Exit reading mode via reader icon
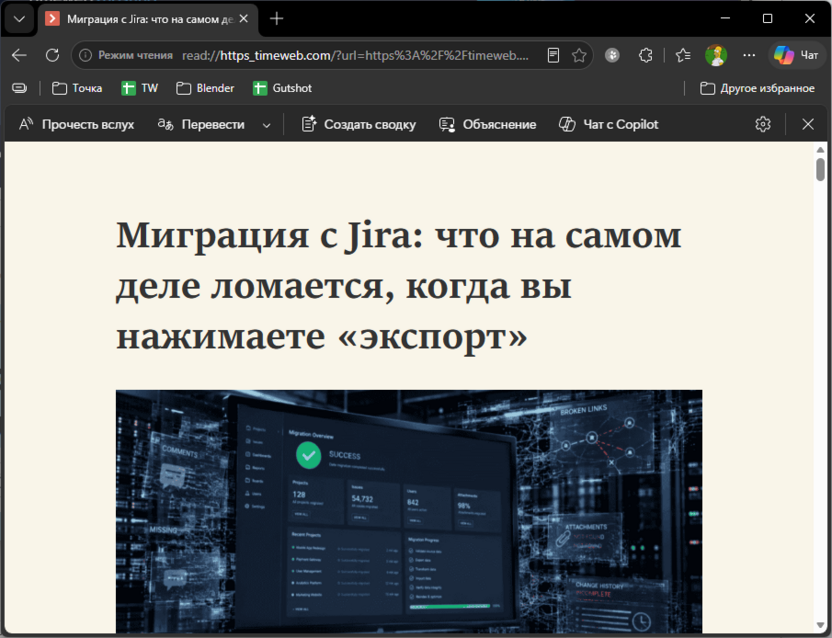Image resolution: width=832 pixels, height=638 pixels. [553, 55]
